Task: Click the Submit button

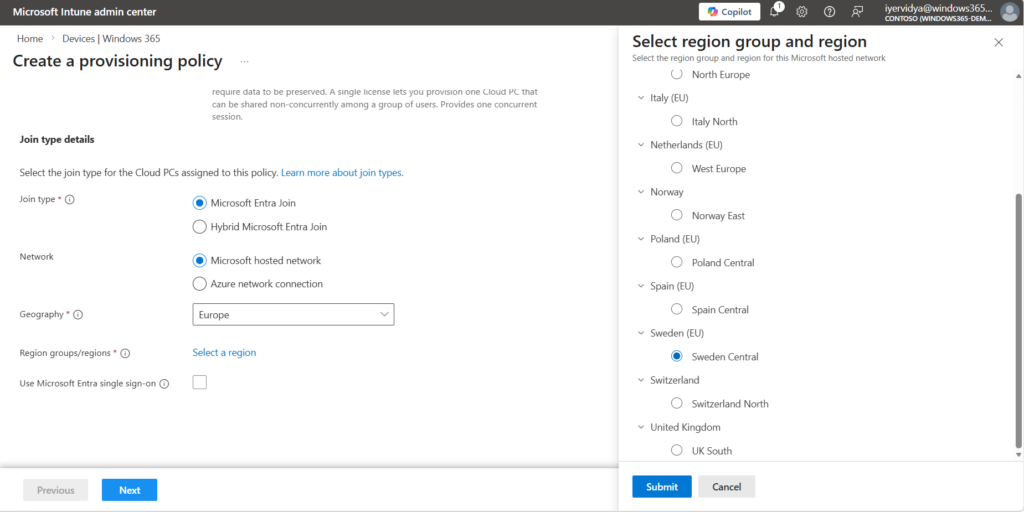Action: point(661,487)
